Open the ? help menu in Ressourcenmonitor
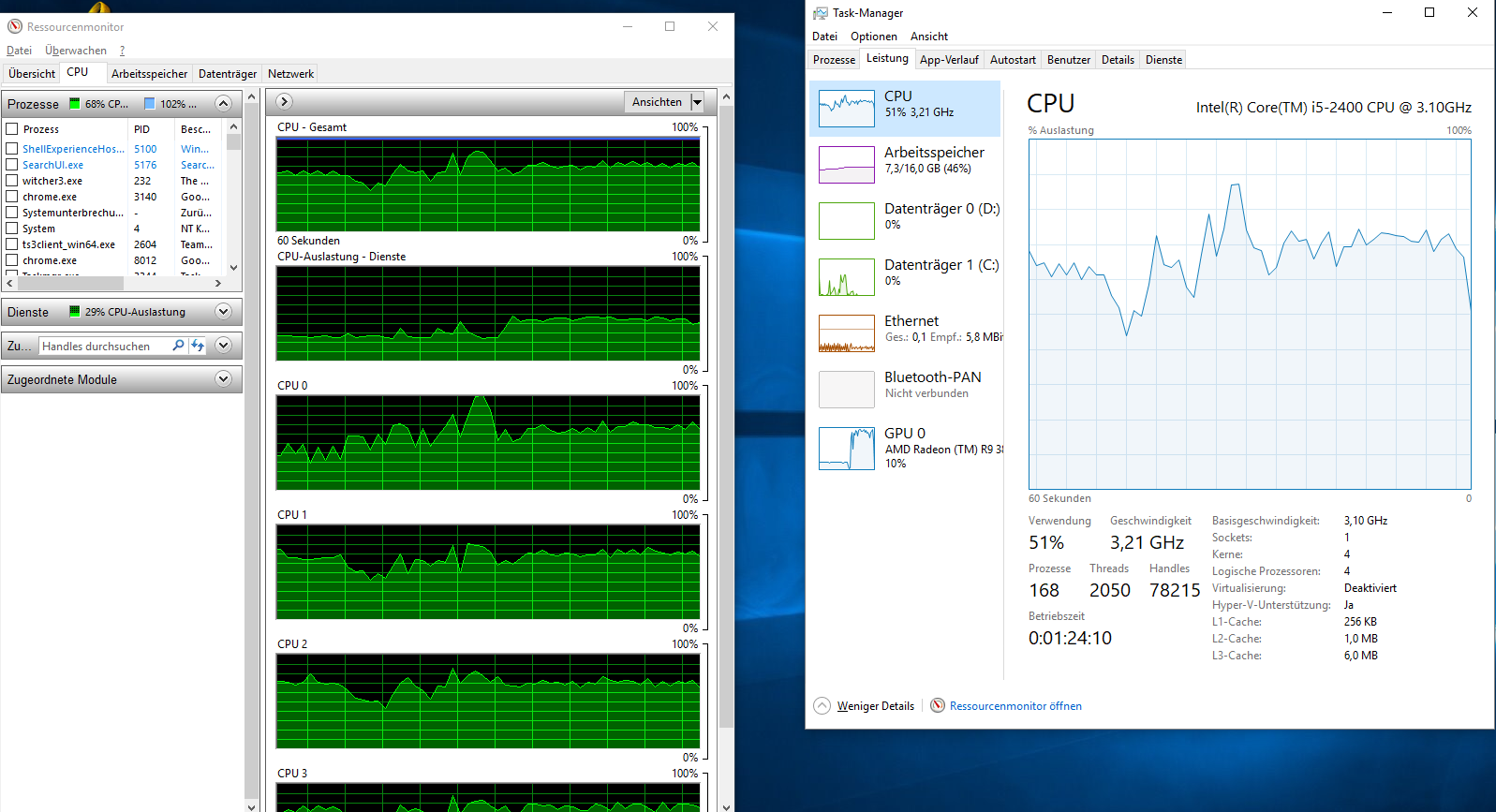This screenshot has height=812, width=1496. point(122,51)
